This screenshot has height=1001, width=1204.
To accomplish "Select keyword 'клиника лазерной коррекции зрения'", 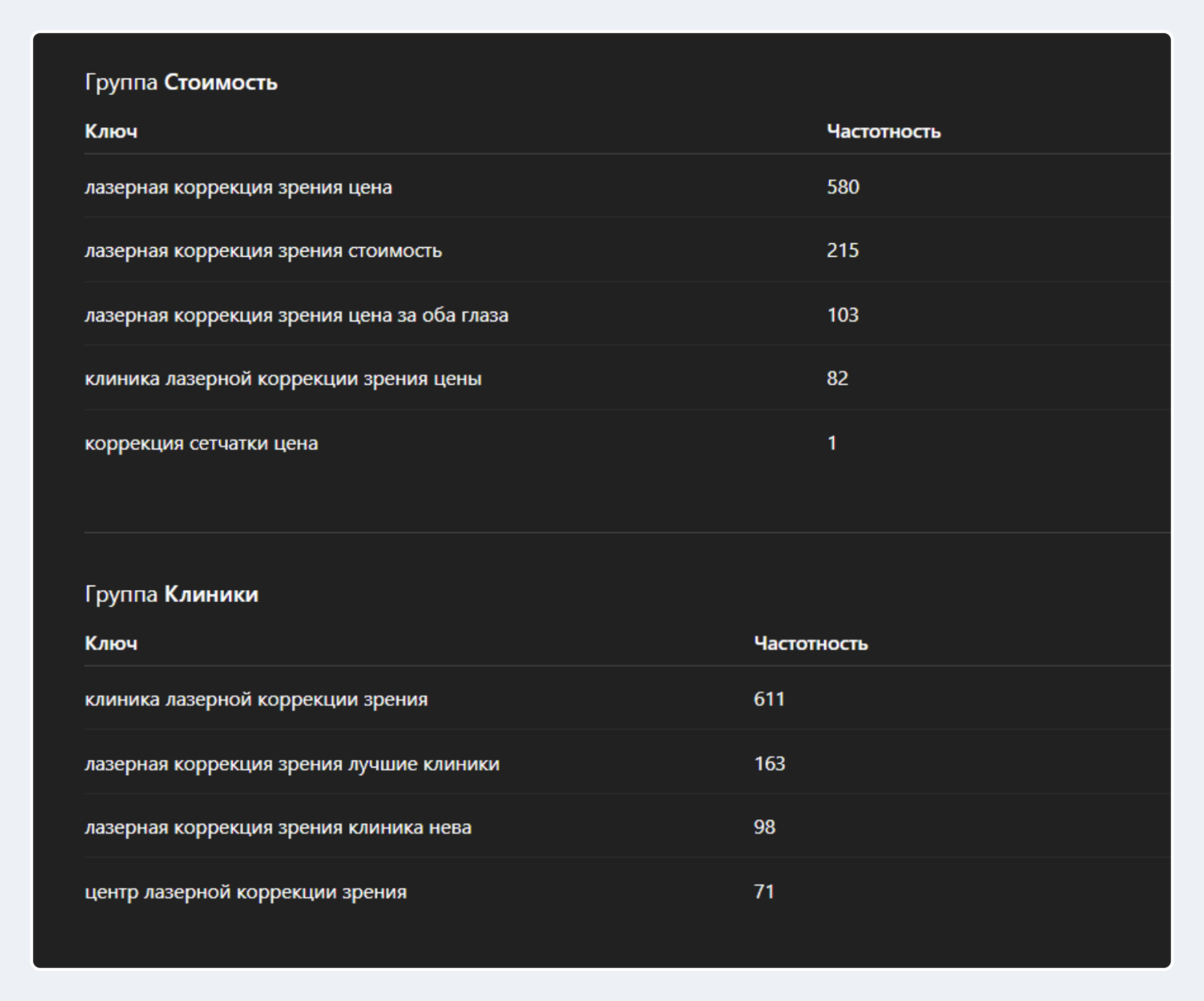I will 256,699.
